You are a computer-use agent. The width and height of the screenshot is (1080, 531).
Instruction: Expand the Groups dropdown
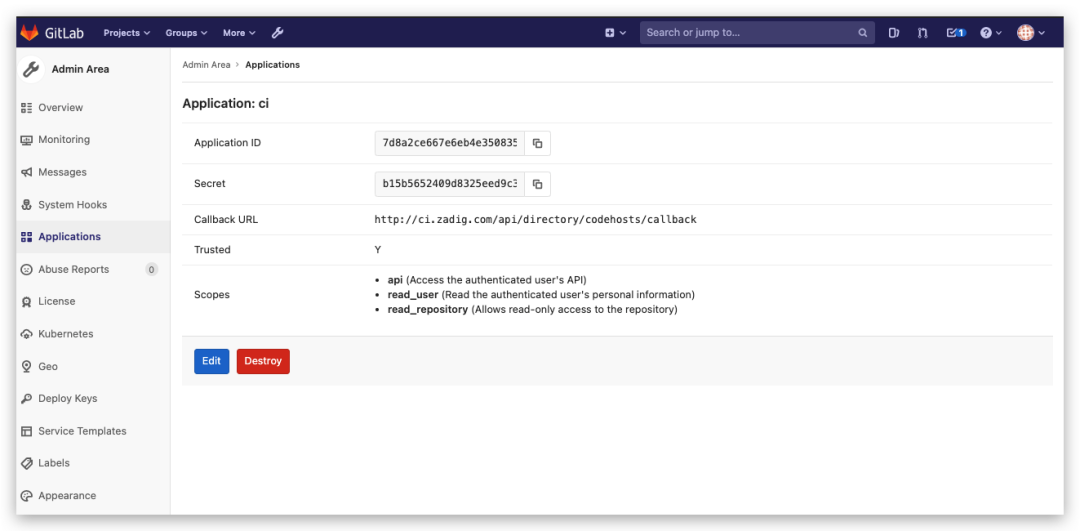tap(186, 32)
